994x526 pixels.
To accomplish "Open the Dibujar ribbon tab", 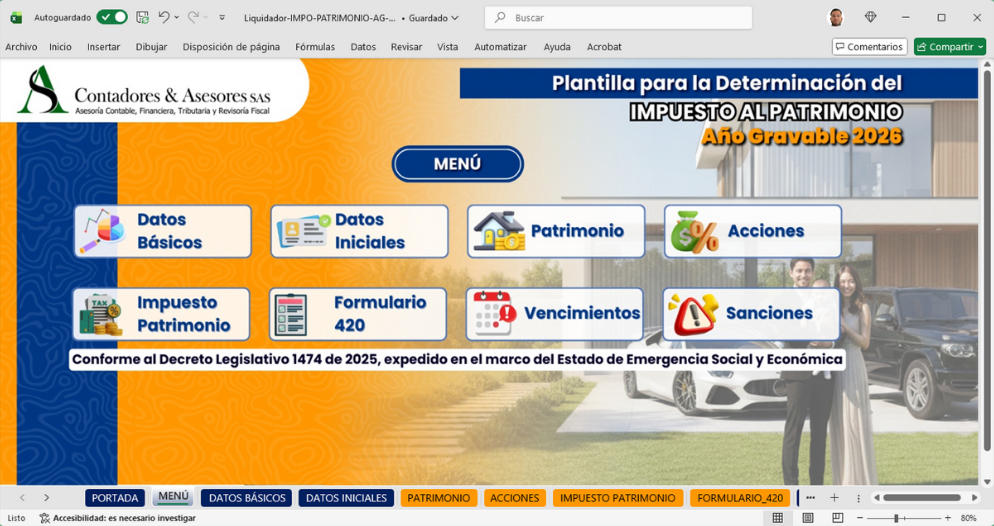I will (x=152, y=47).
